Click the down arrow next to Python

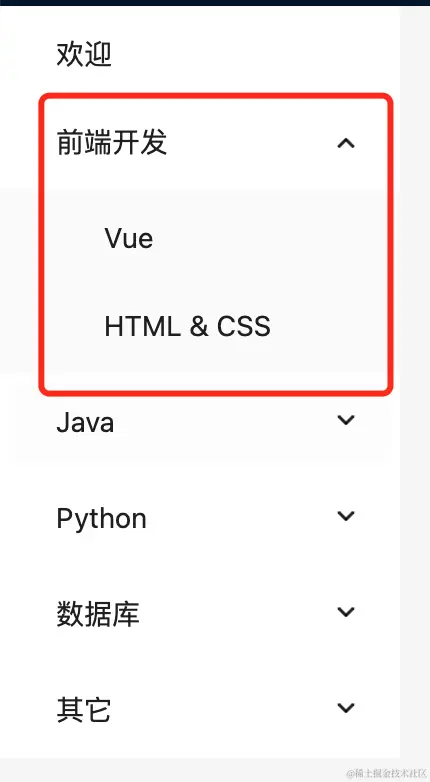346,516
